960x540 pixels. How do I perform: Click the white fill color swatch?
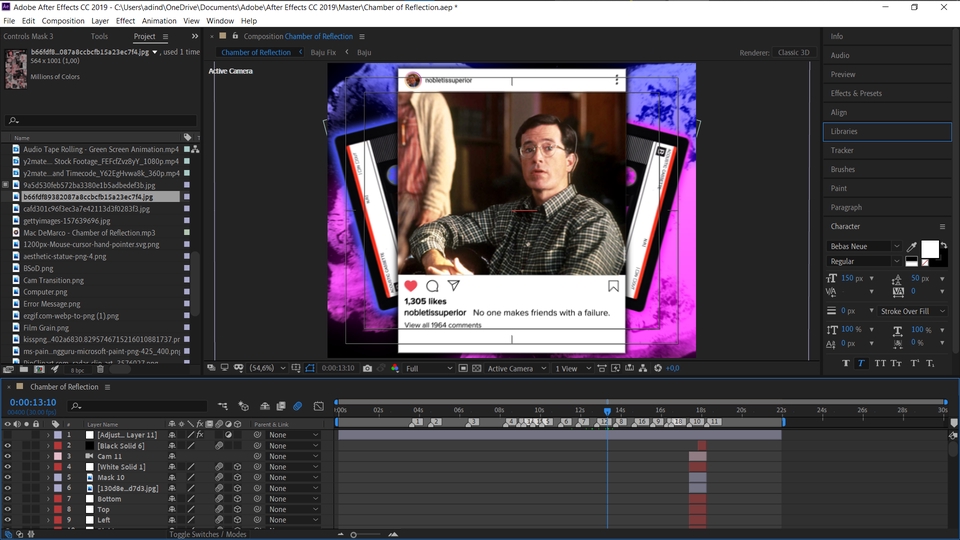point(929,247)
